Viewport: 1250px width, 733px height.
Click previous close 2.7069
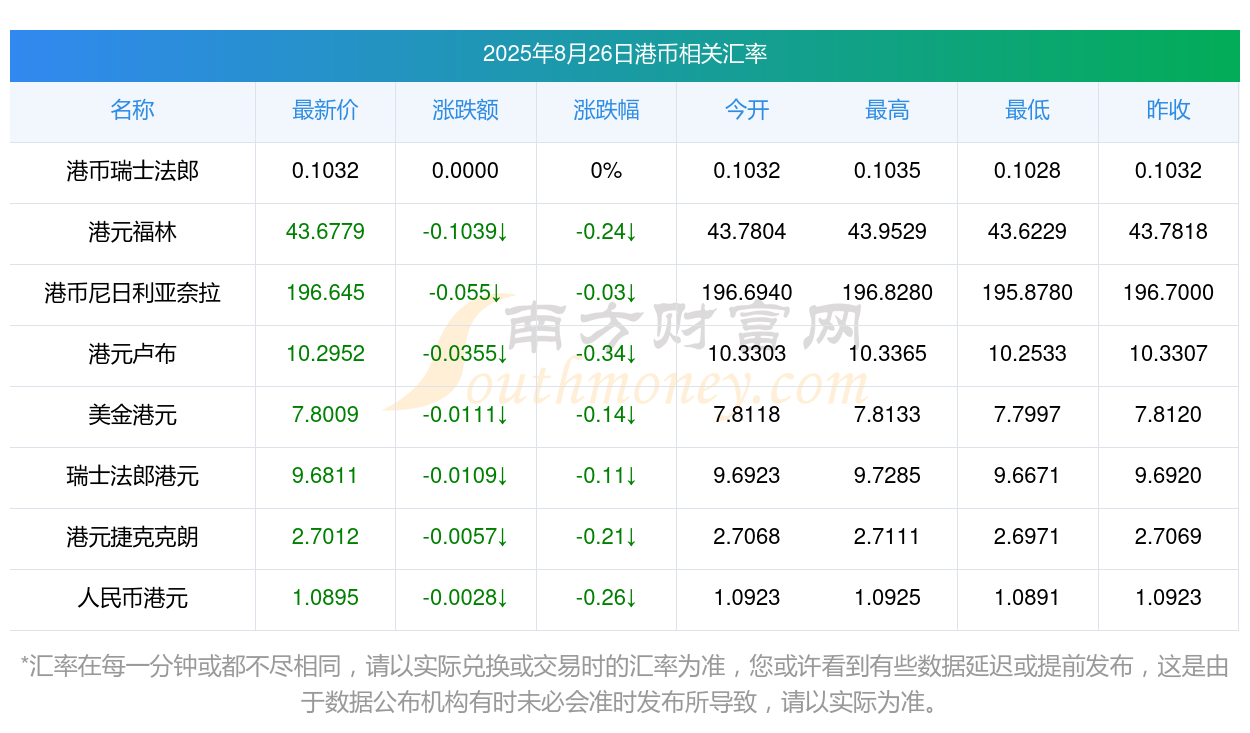(x=1168, y=537)
